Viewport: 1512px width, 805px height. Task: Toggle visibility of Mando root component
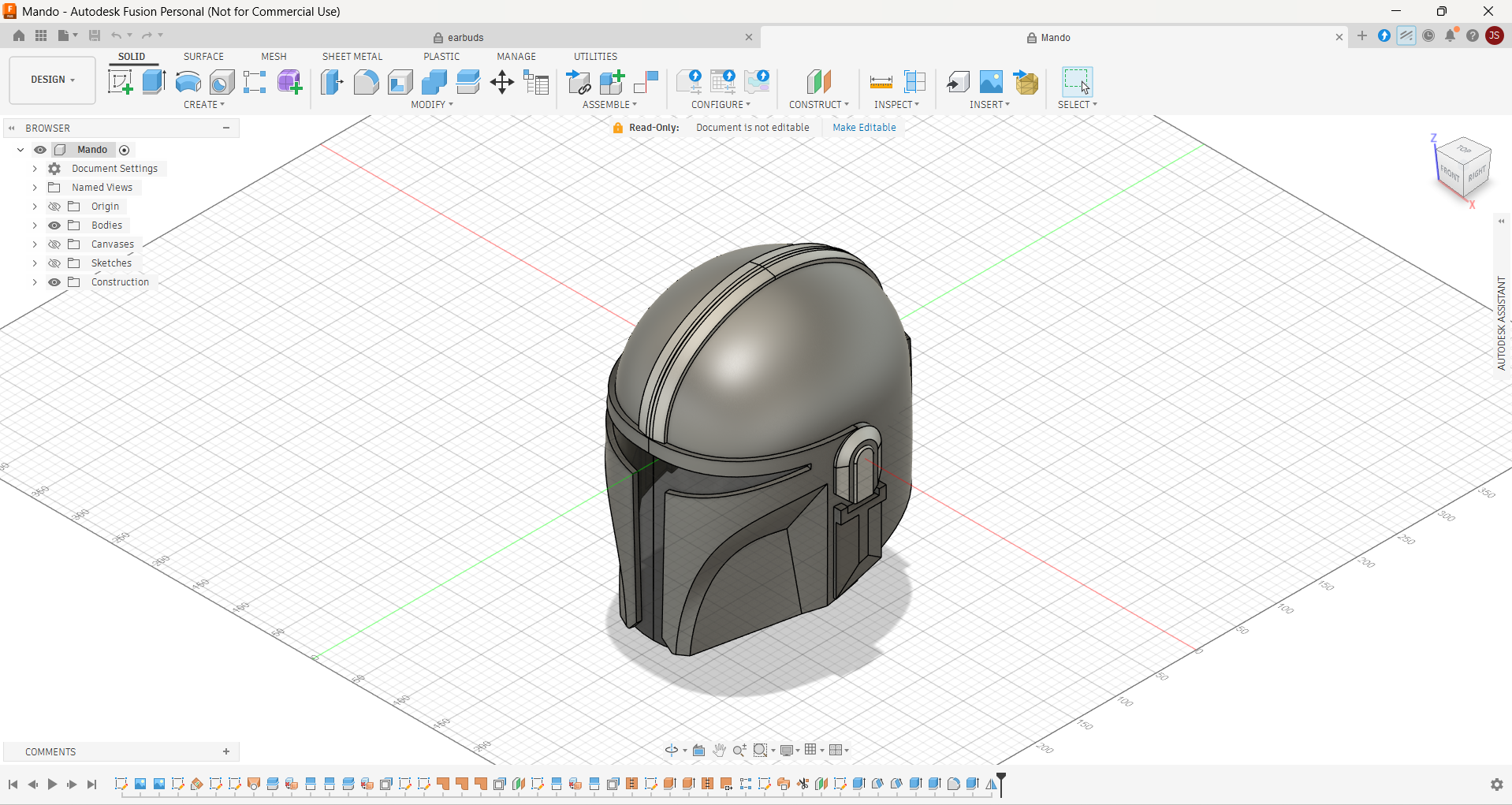point(40,150)
